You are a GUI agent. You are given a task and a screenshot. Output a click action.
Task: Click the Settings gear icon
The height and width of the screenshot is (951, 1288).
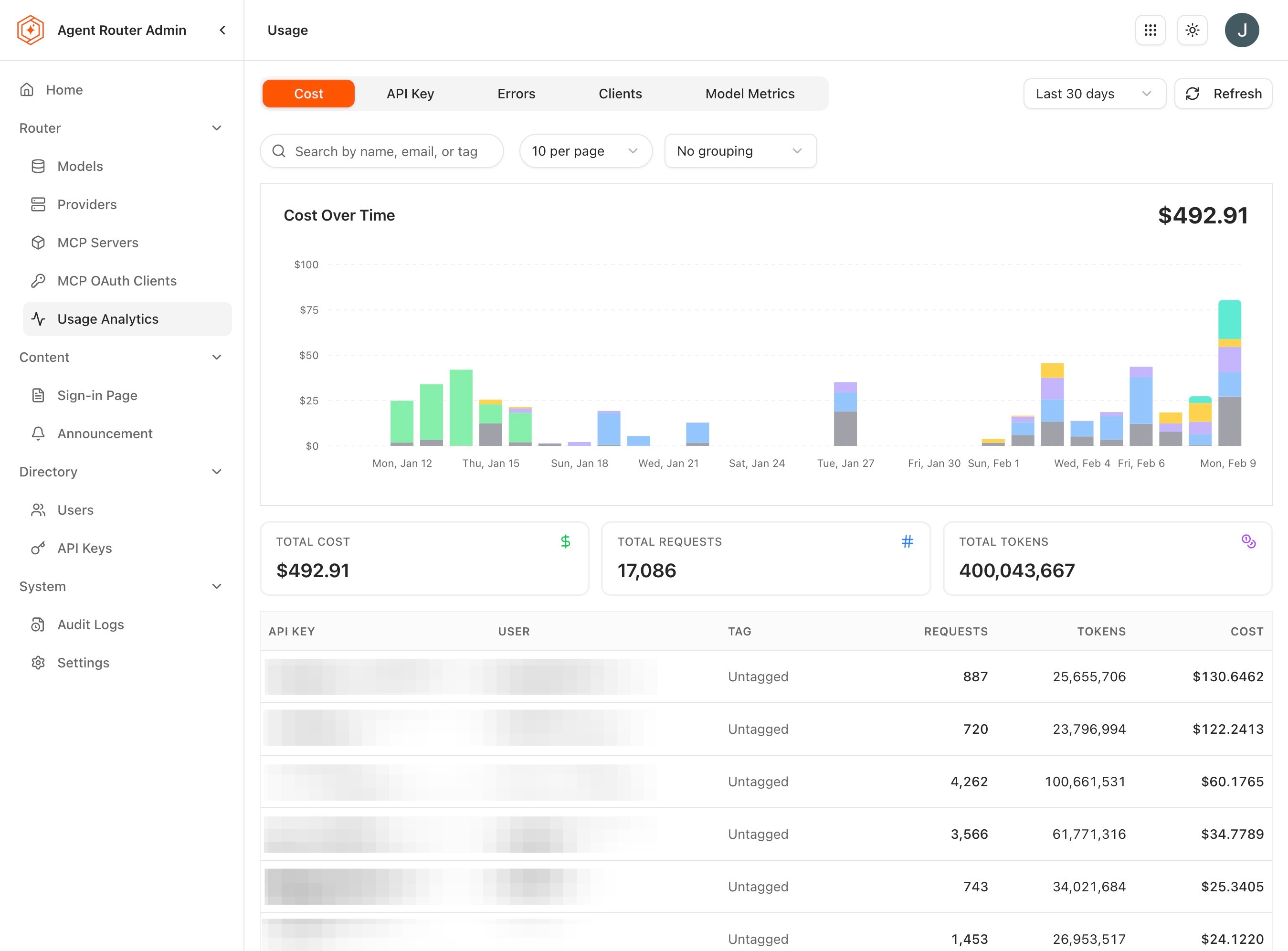coord(38,663)
